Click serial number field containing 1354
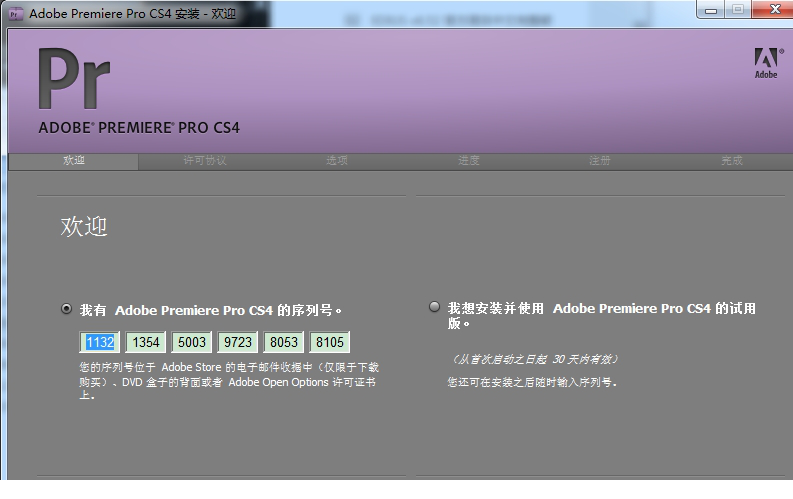This screenshot has width=793, height=499. [x=146, y=342]
